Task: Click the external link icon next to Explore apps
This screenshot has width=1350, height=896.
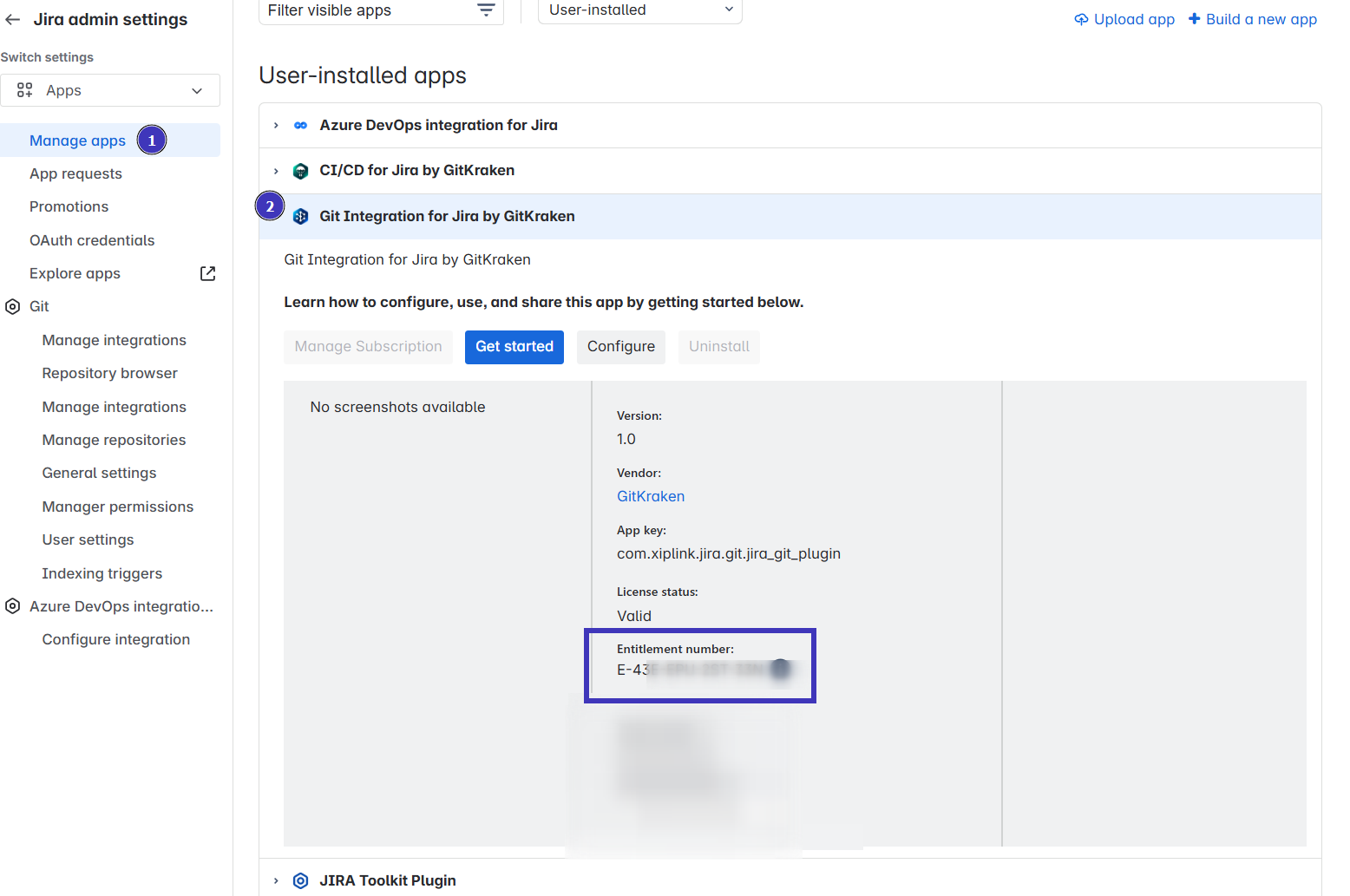Action: (x=207, y=273)
